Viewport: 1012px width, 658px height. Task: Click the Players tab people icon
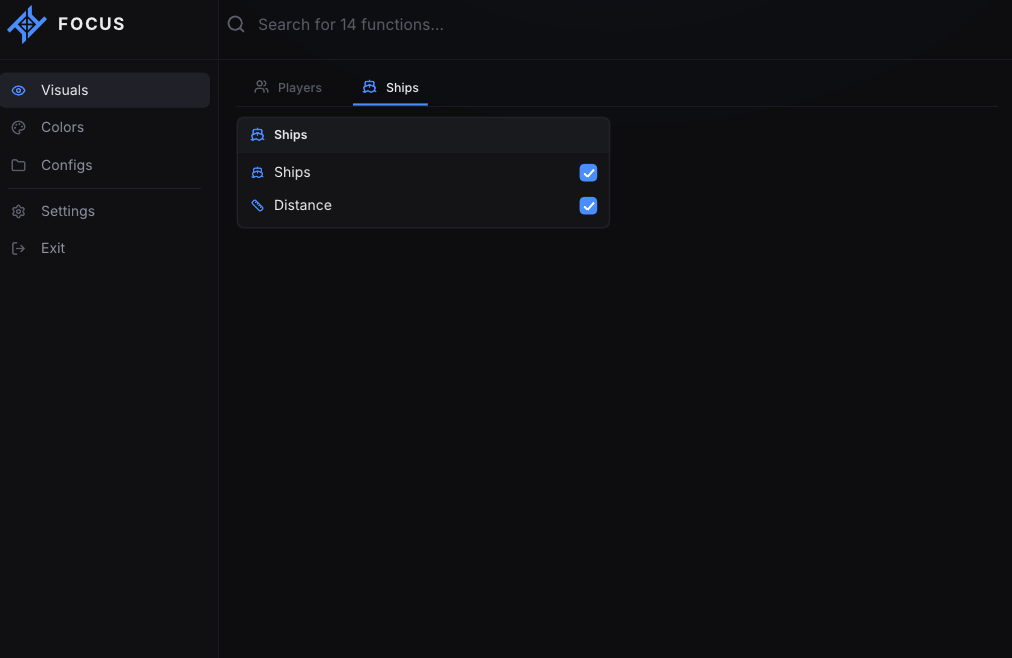click(261, 86)
